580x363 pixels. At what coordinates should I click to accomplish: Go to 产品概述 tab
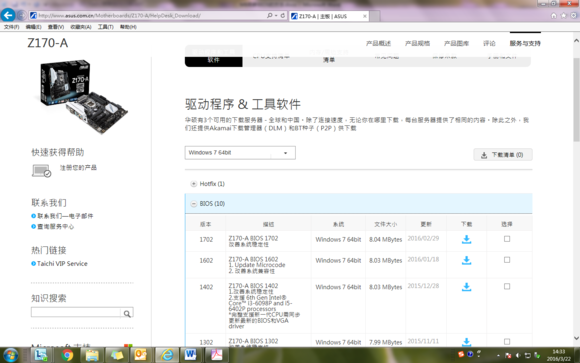coord(378,43)
